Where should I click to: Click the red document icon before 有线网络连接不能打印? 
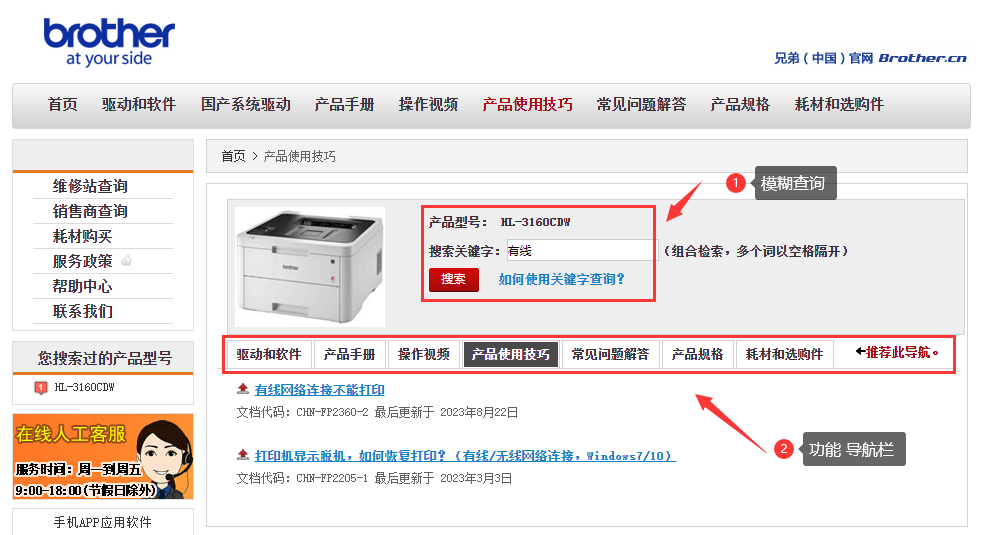coord(243,389)
